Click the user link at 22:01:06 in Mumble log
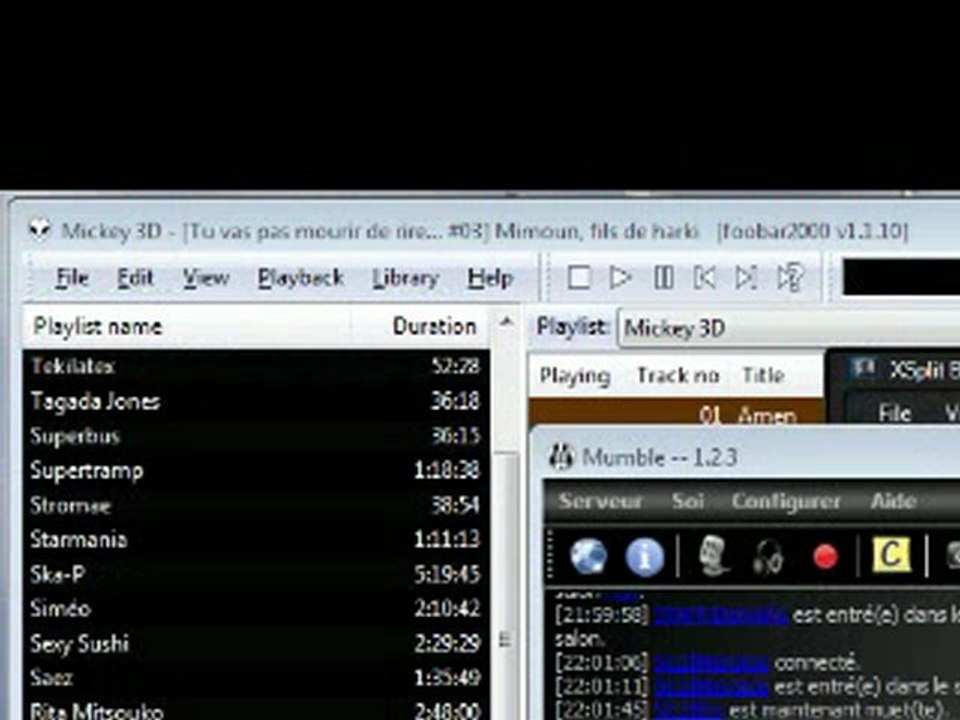The image size is (960, 720). tap(711, 662)
